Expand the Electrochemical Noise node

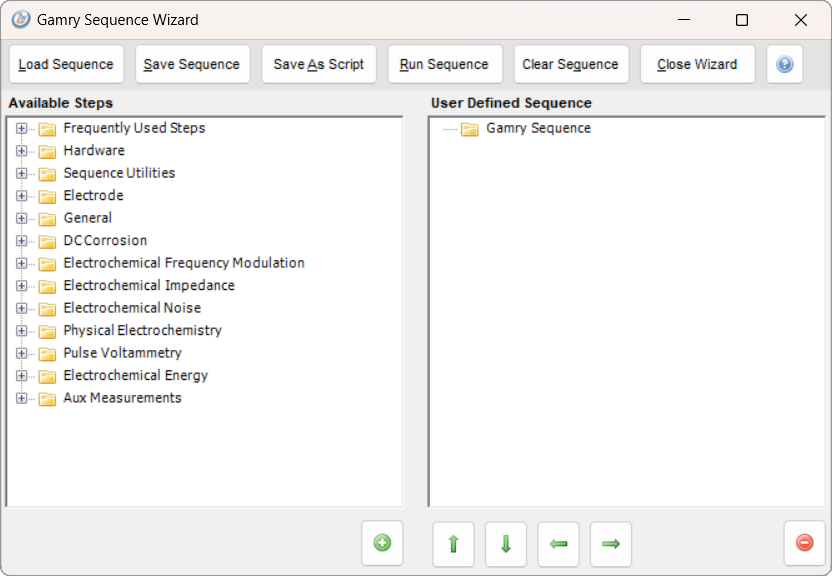[21, 308]
